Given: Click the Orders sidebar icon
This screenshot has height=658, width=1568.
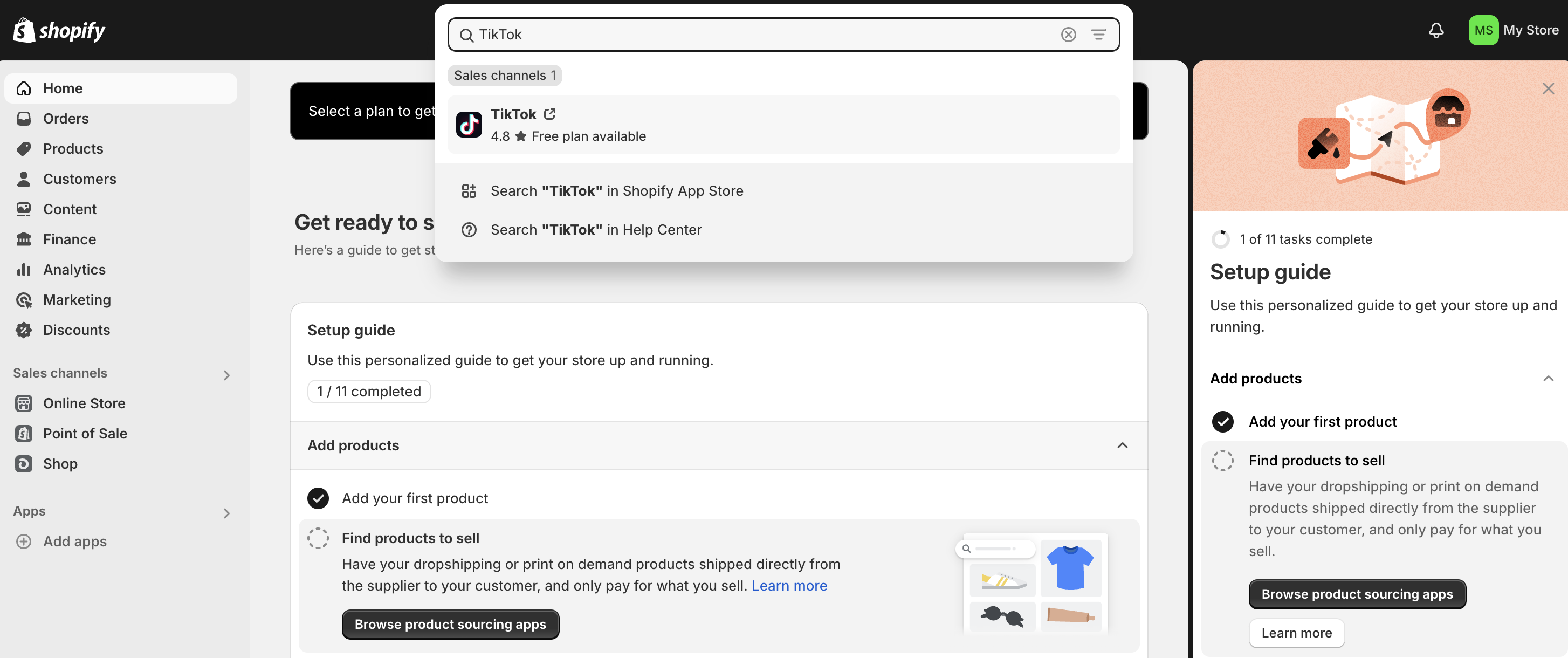Looking at the screenshot, I should 24,119.
